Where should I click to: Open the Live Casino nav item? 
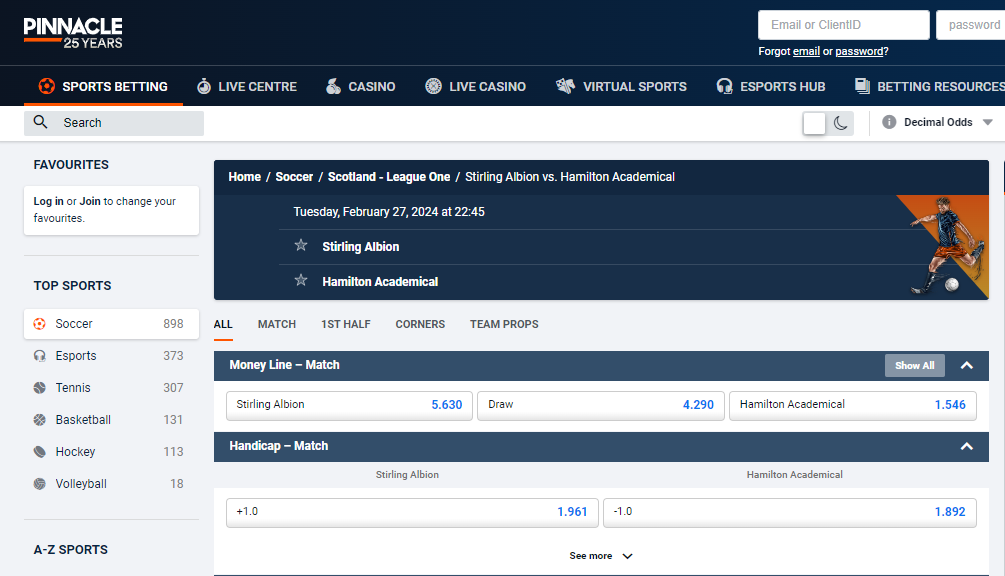pos(476,86)
